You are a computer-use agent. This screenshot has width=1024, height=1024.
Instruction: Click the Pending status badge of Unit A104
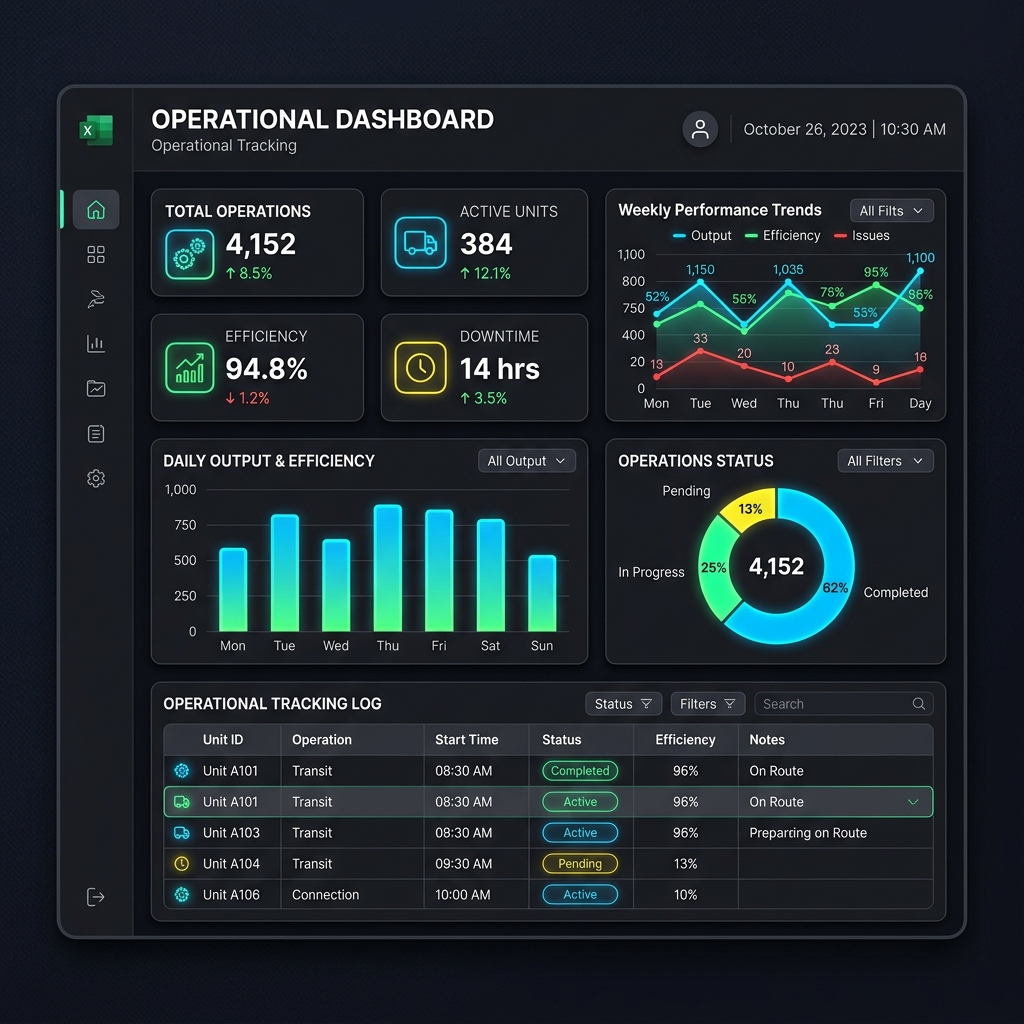click(x=580, y=863)
